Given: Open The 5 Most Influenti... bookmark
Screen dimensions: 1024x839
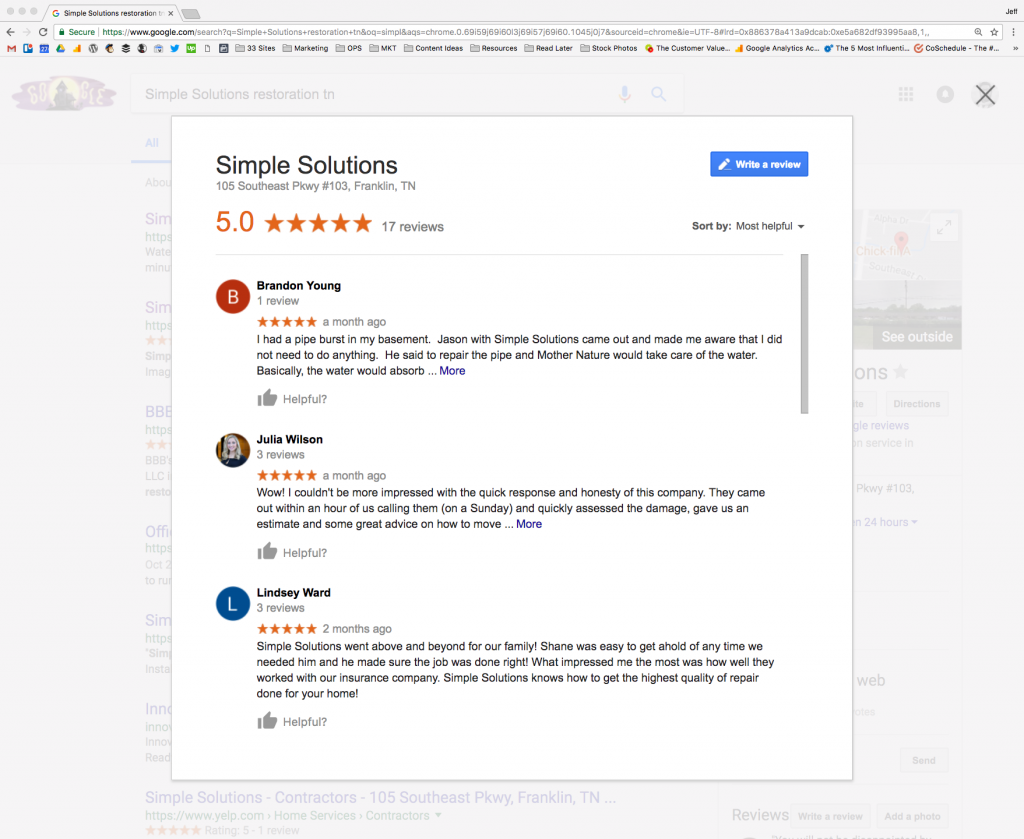Looking at the screenshot, I should coord(867,48).
